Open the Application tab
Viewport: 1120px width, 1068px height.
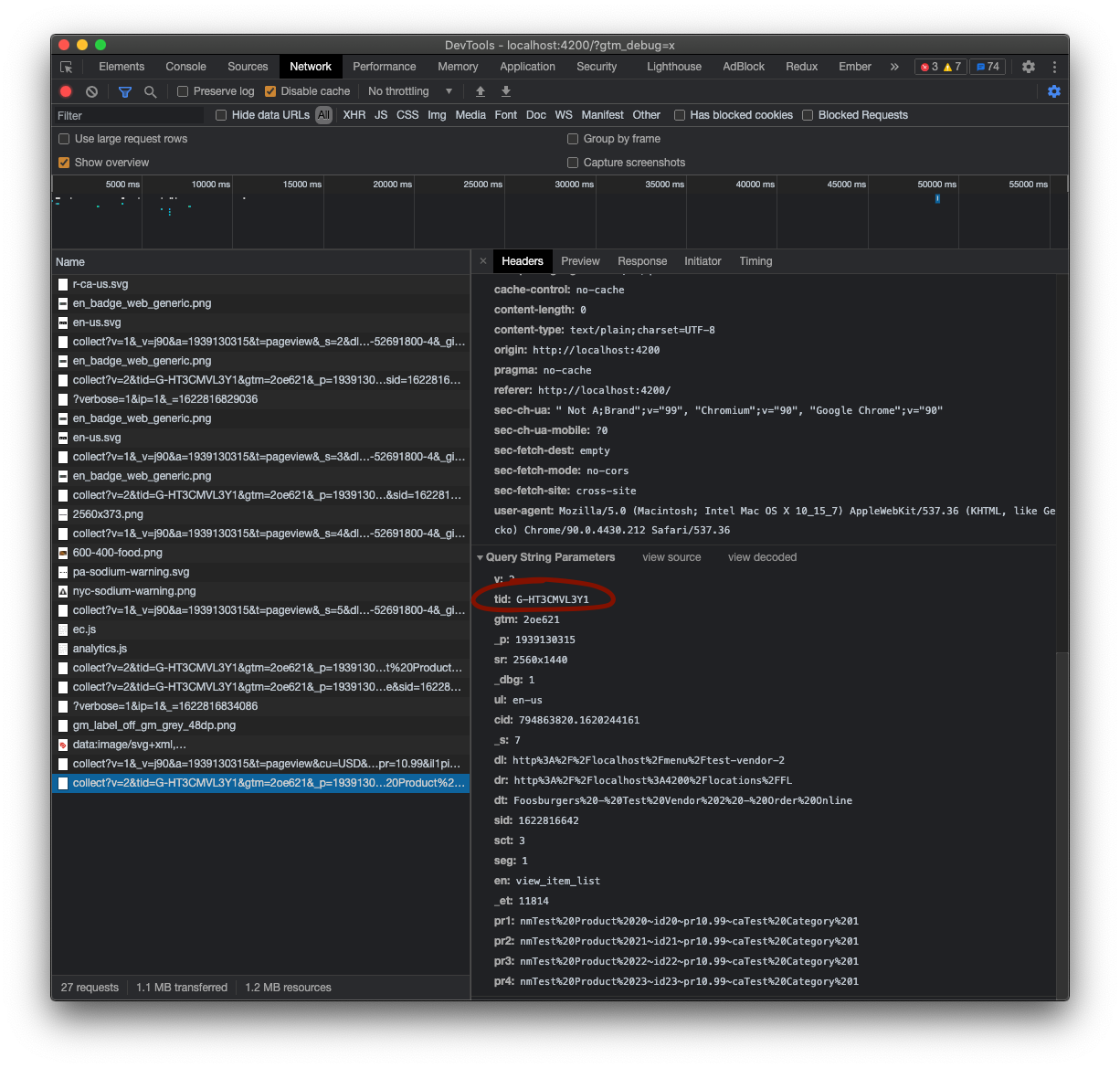pyautogui.click(x=527, y=67)
